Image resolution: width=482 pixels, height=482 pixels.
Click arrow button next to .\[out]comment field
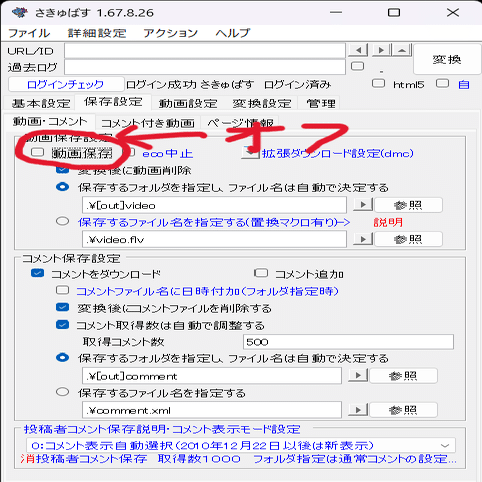point(358,375)
